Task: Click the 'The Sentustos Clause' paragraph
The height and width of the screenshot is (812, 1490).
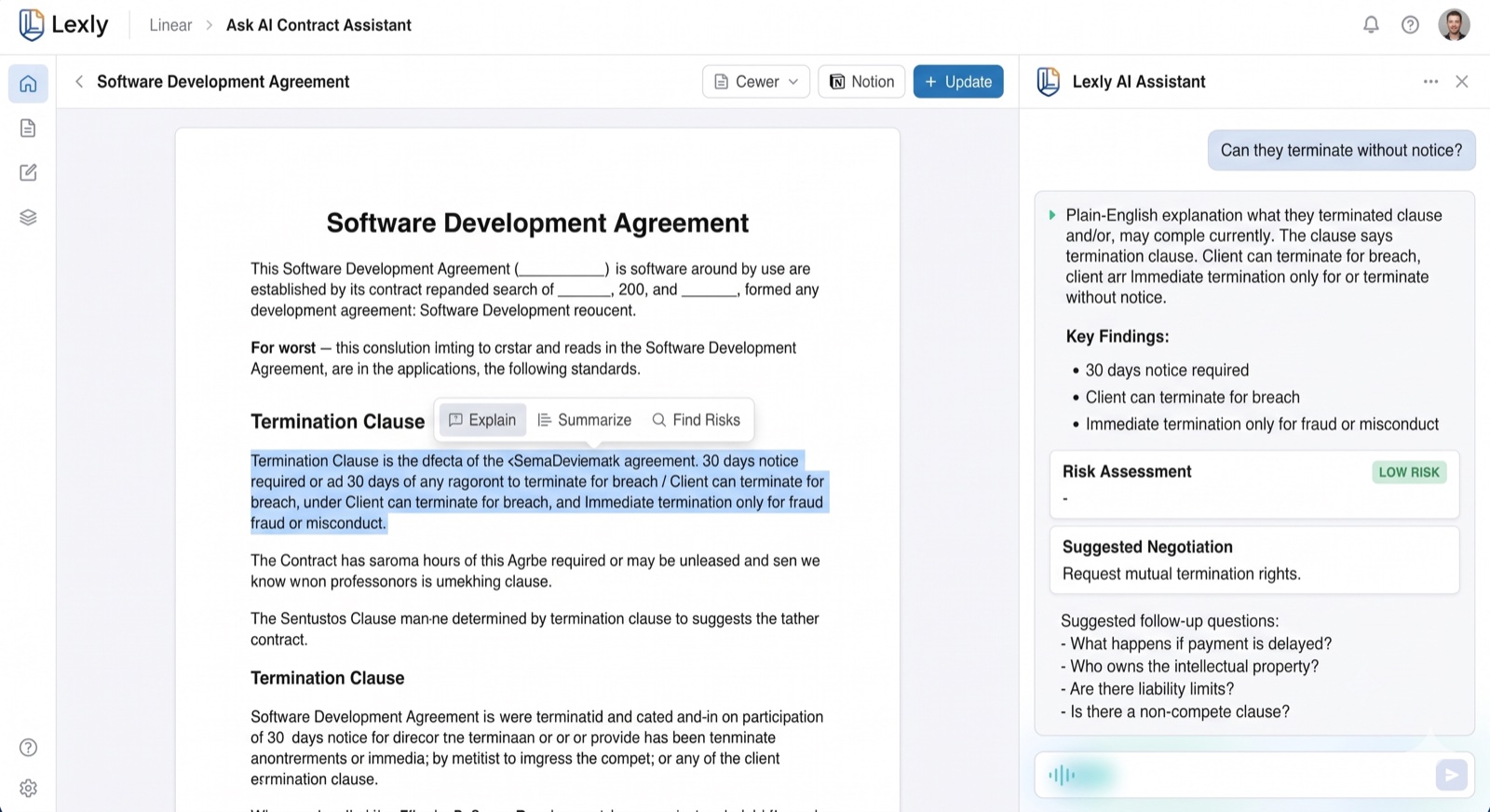Action: 535,629
